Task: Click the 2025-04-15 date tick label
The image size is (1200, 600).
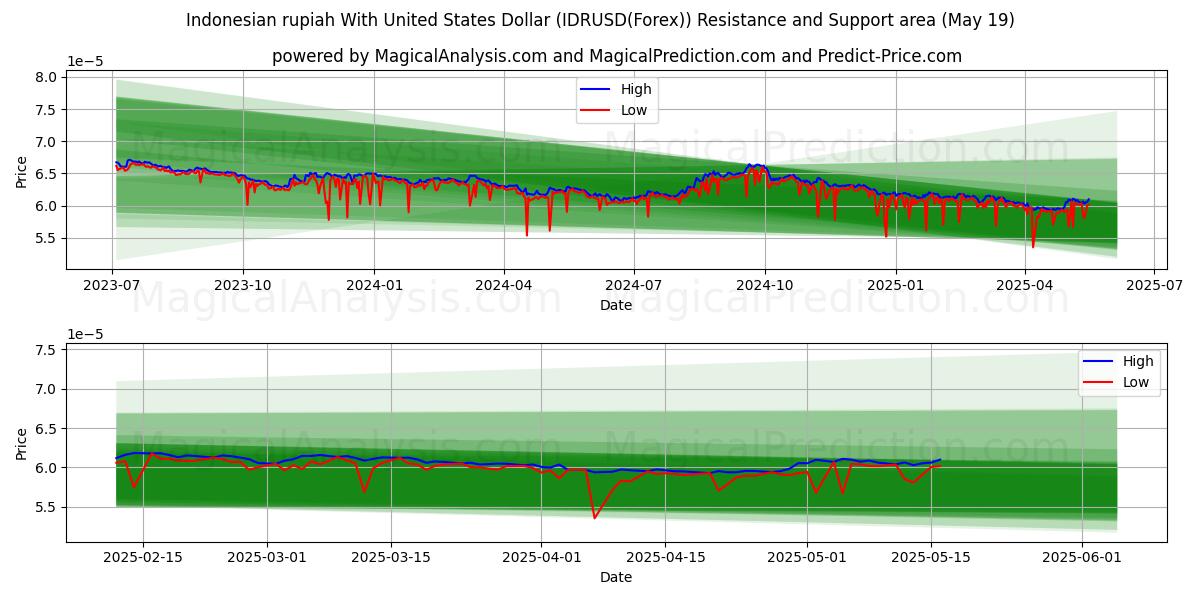Action: coord(664,557)
